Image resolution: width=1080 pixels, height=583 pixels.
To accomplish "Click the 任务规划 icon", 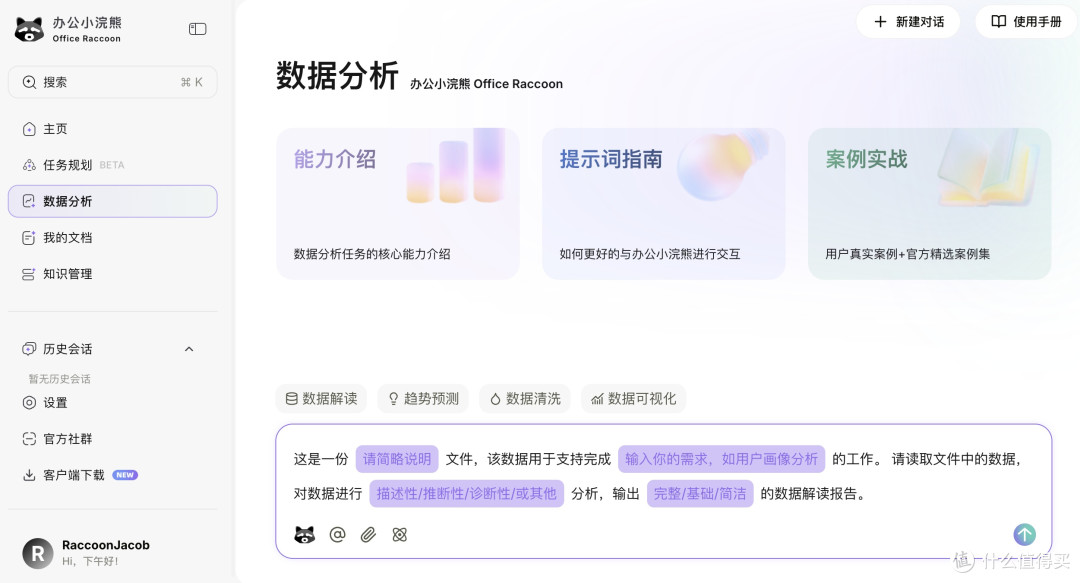I will [x=29, y=165].
